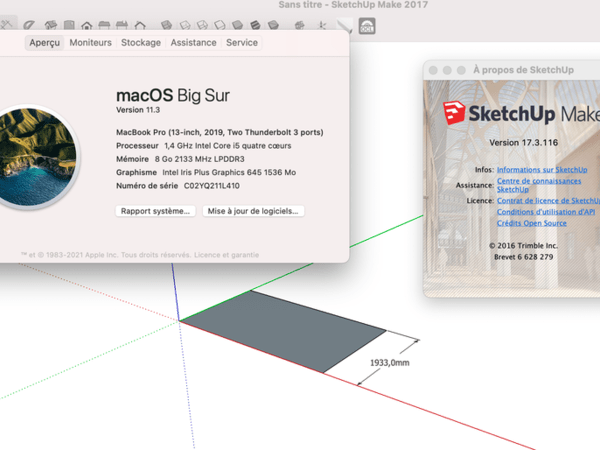The image size is (600, 450).
Task: Select the Assistance tab
Action: coord(193,43)
